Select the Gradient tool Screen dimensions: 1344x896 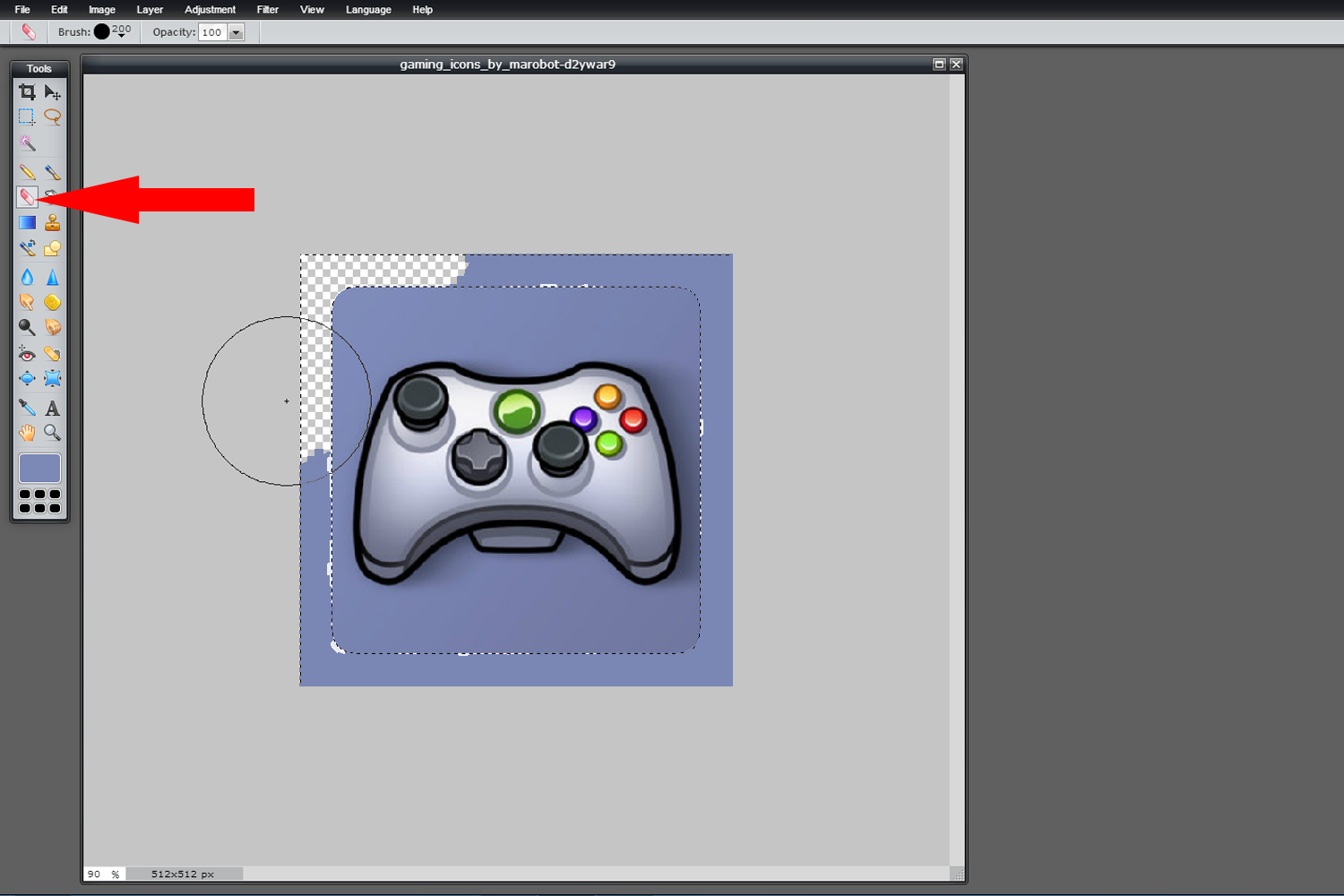click(x=27, y=222)
